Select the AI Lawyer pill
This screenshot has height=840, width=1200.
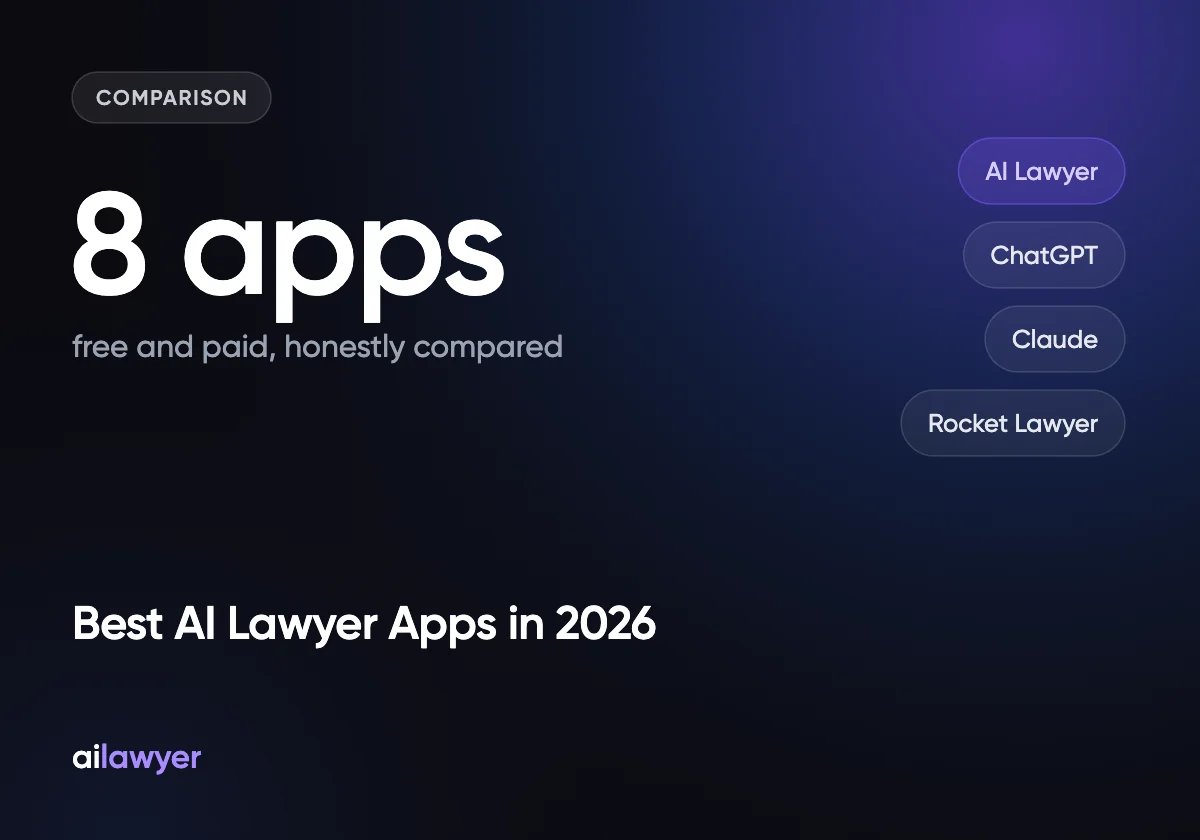[1041, 171]
